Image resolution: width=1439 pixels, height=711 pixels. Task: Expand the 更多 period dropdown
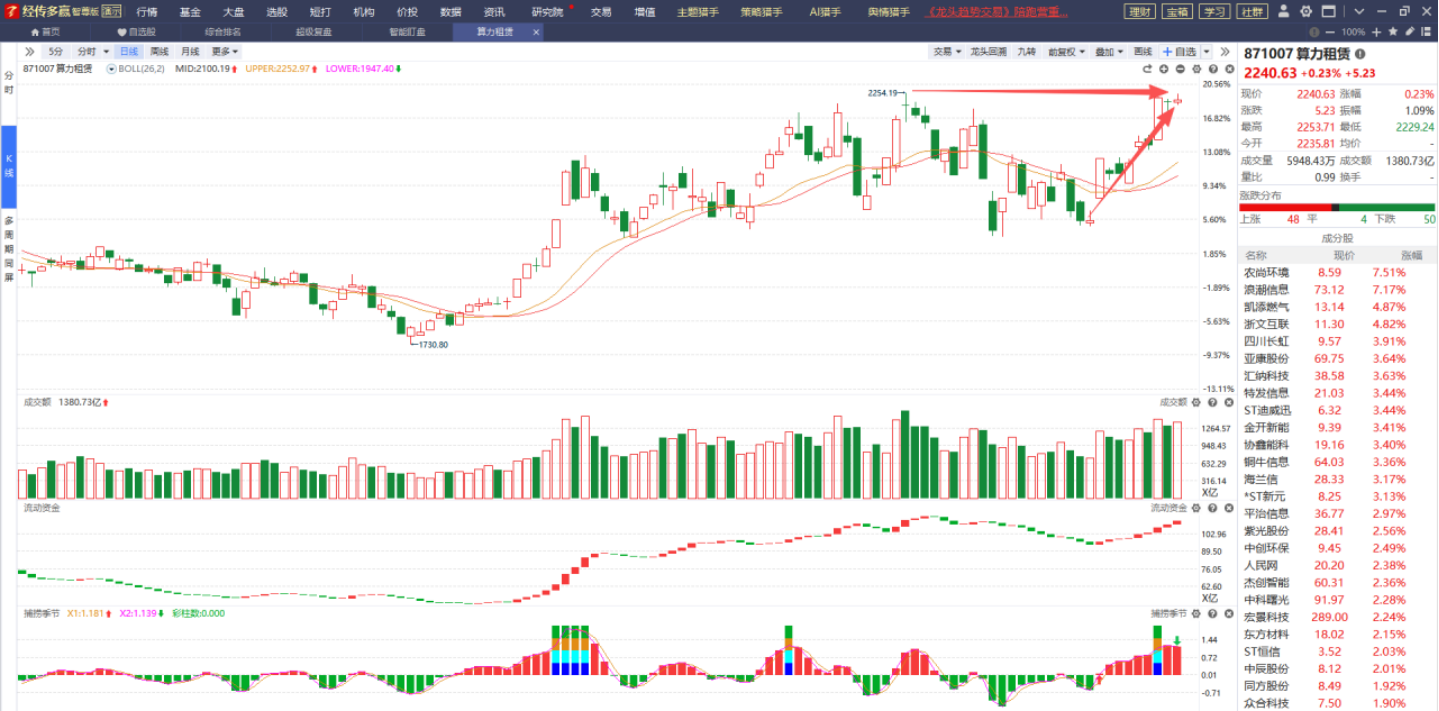click(x=224, y=52)
